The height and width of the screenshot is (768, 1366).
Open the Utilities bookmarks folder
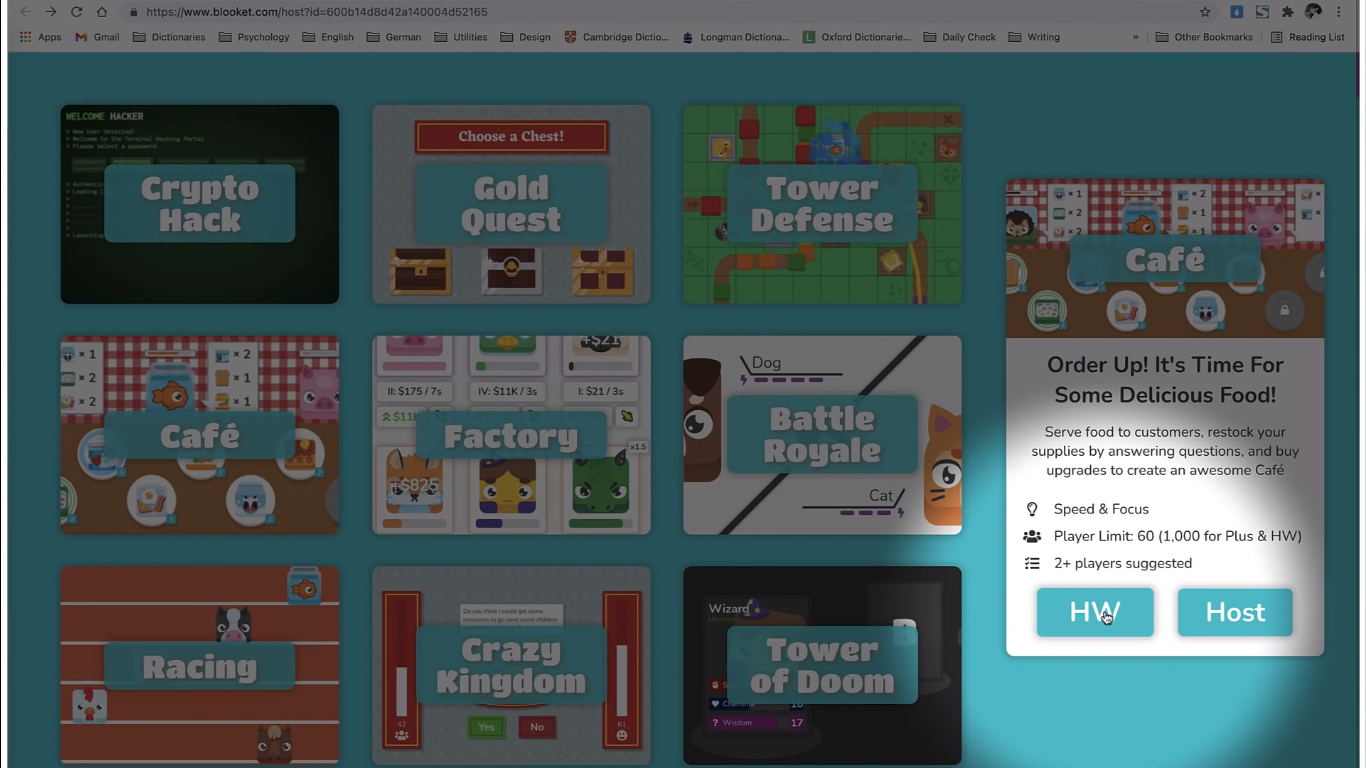pyautogui.click(x=461, y=37)
